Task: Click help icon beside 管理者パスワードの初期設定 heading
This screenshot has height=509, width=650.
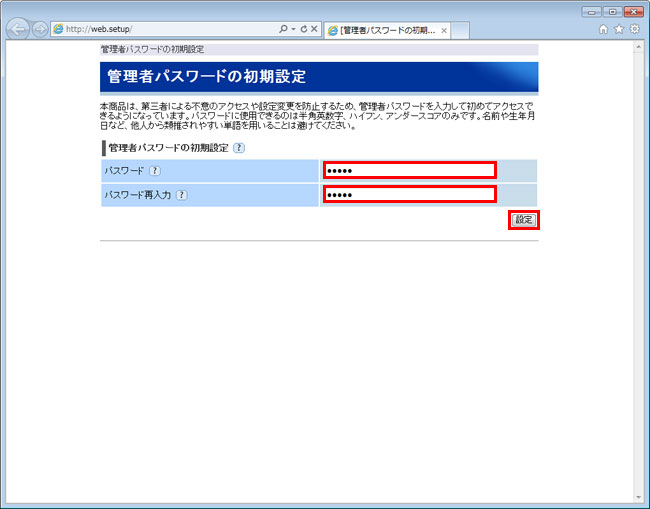Action: [x=239, y=148]
